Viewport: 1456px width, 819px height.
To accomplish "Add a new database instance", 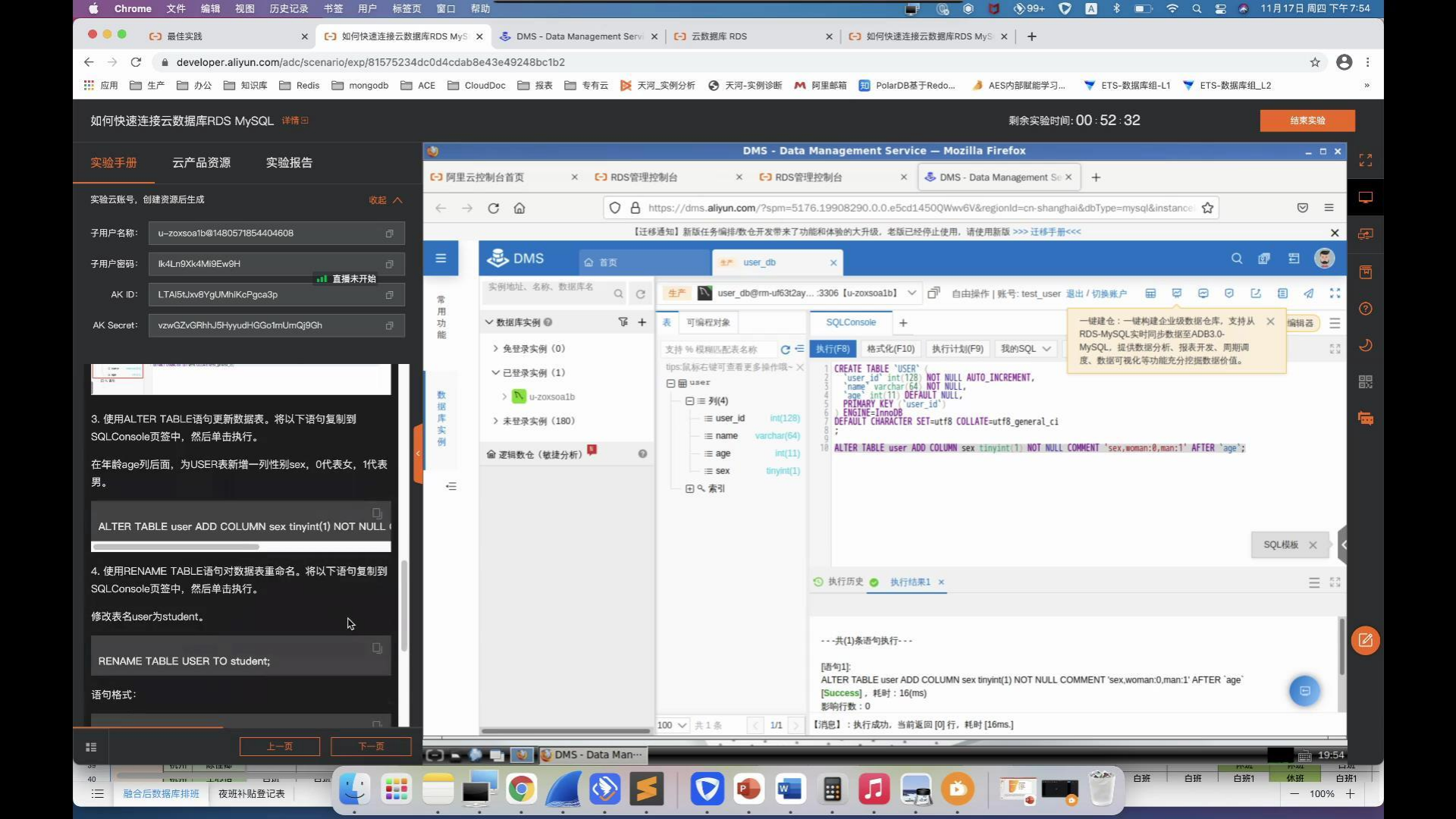I will pos(642,322).
